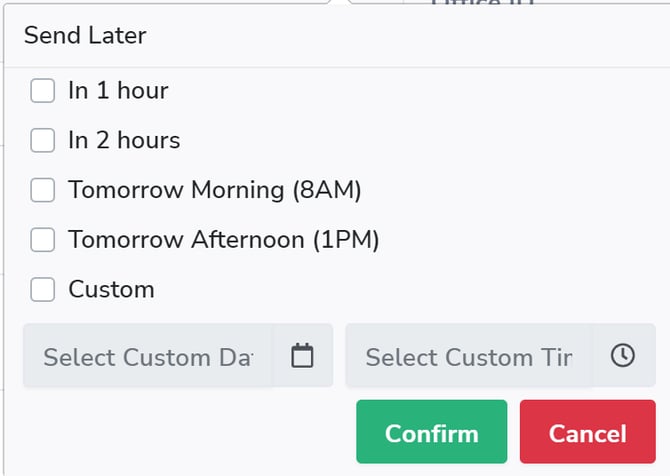Click the Send Later panel heading

click(x=85, y=36)
